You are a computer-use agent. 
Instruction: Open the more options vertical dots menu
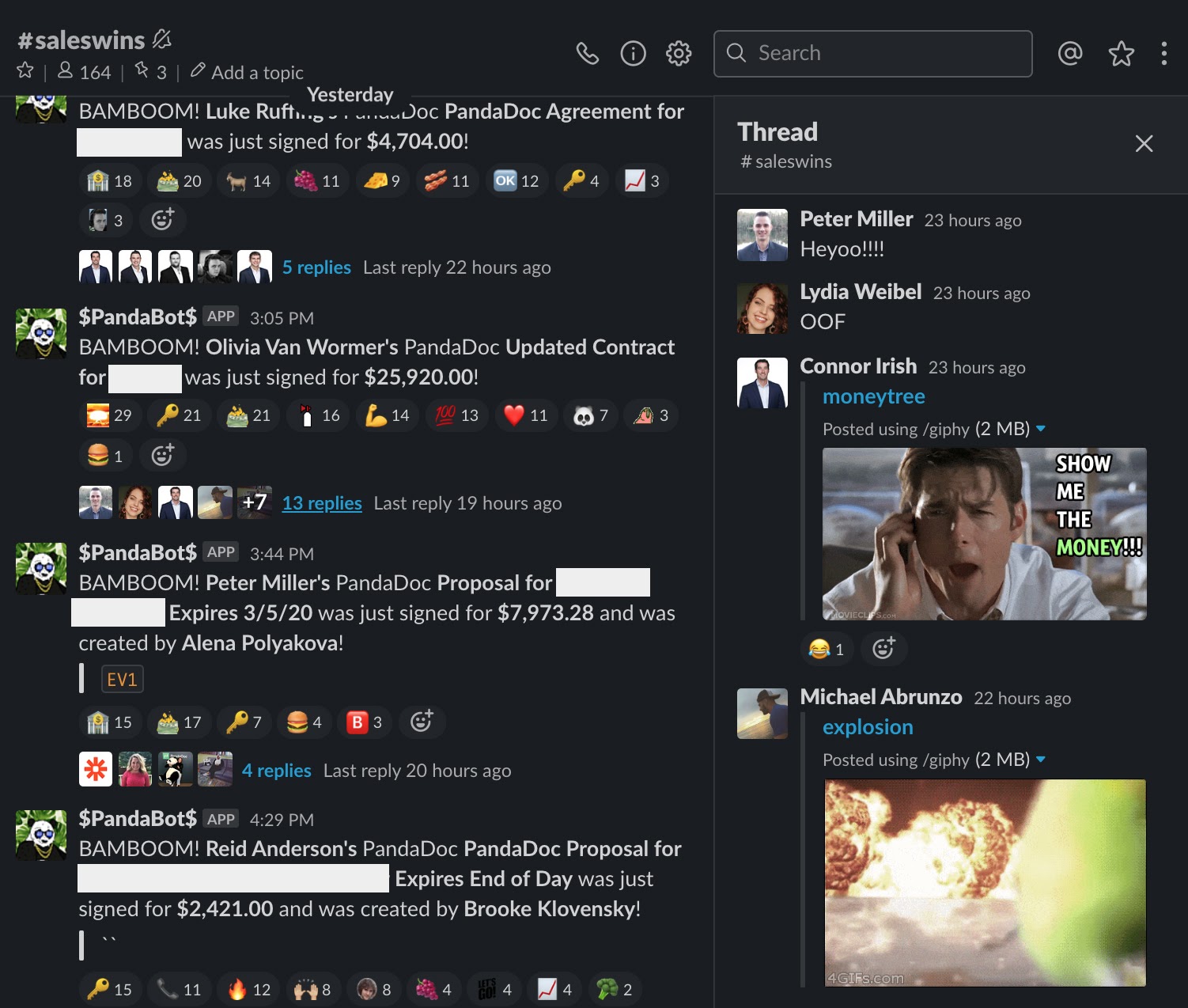(x=1163, y=54)
